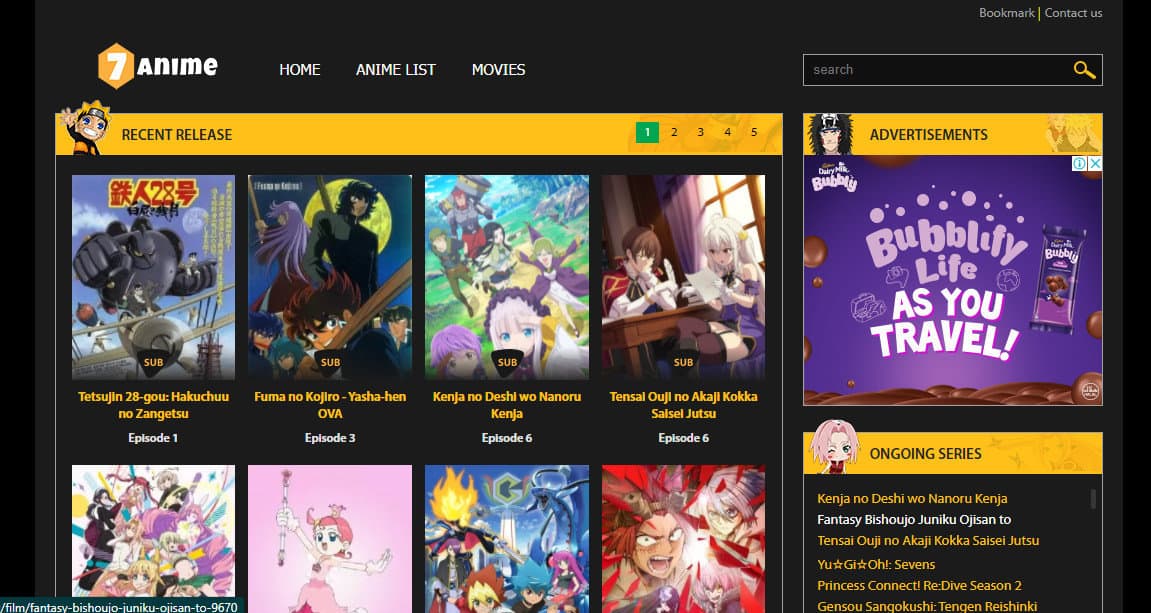Open Princess Connect! Re:Dive Season 2

click(x=919, y=586)
